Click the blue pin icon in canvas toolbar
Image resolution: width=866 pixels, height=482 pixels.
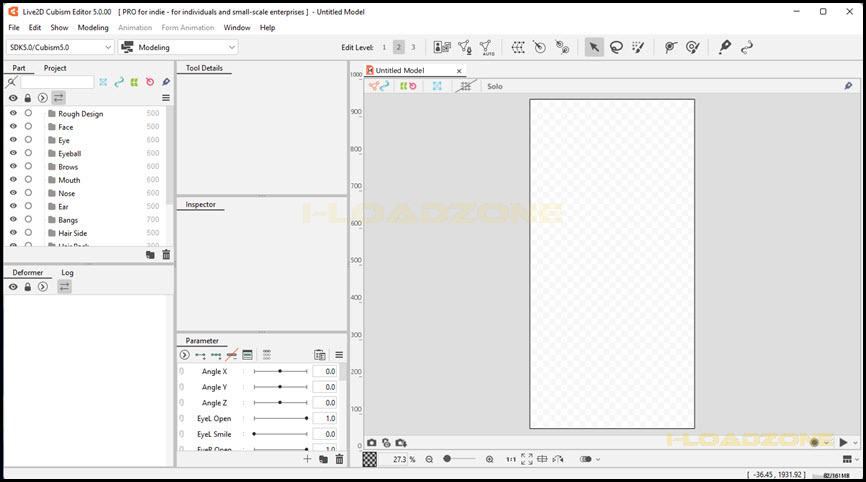click(848, 86)
